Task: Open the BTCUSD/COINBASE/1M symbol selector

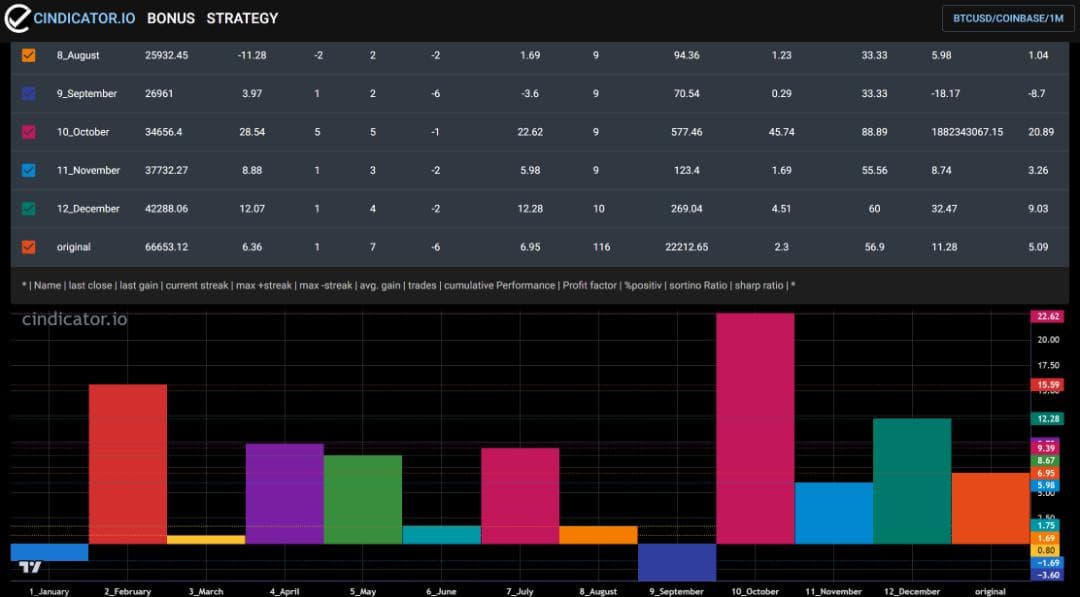Action: [x=1008, y=19]
